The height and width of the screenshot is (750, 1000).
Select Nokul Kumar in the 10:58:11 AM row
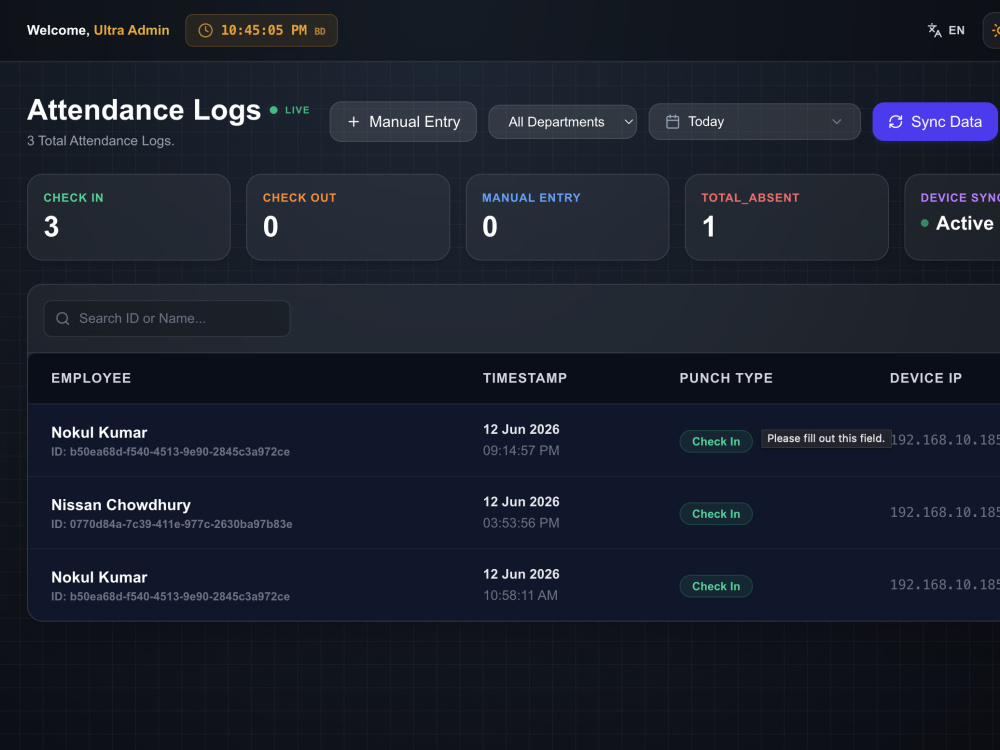(99, 577)
